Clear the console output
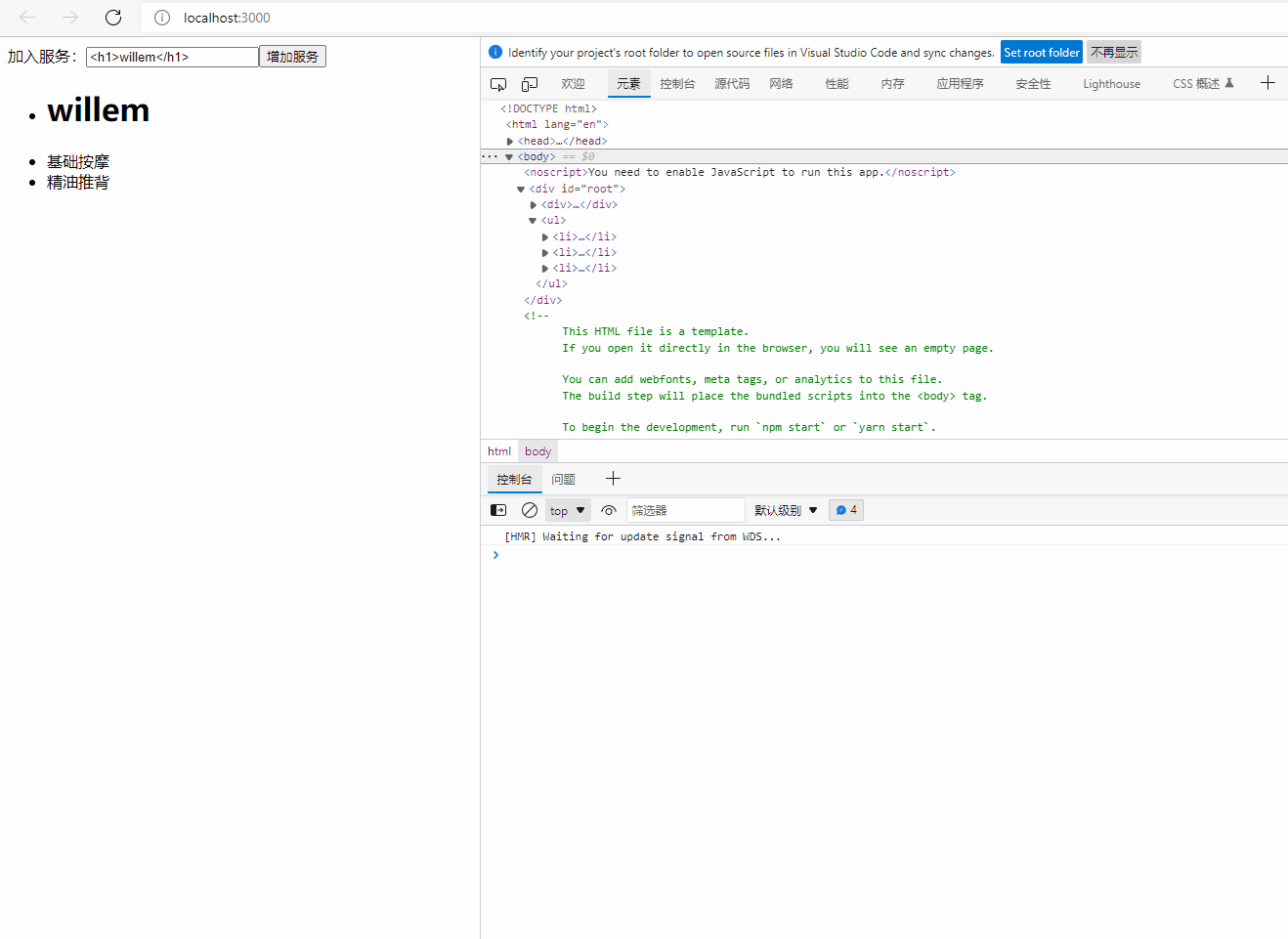Image resolution: width=1288 pixels, height=939 pixels. coord(530,510)
